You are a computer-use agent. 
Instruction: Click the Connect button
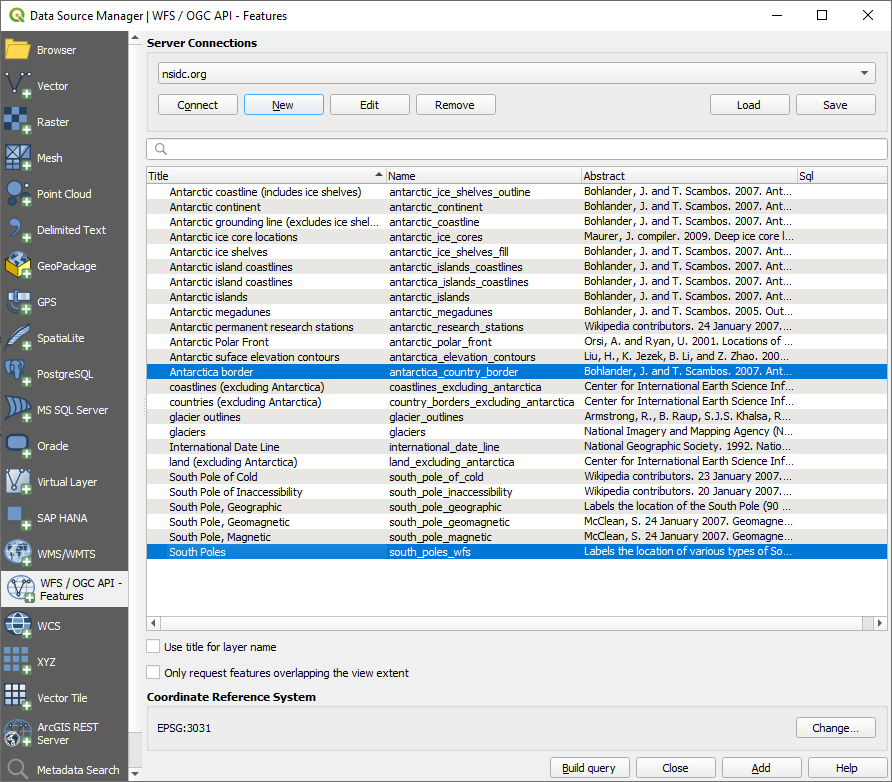198,105
